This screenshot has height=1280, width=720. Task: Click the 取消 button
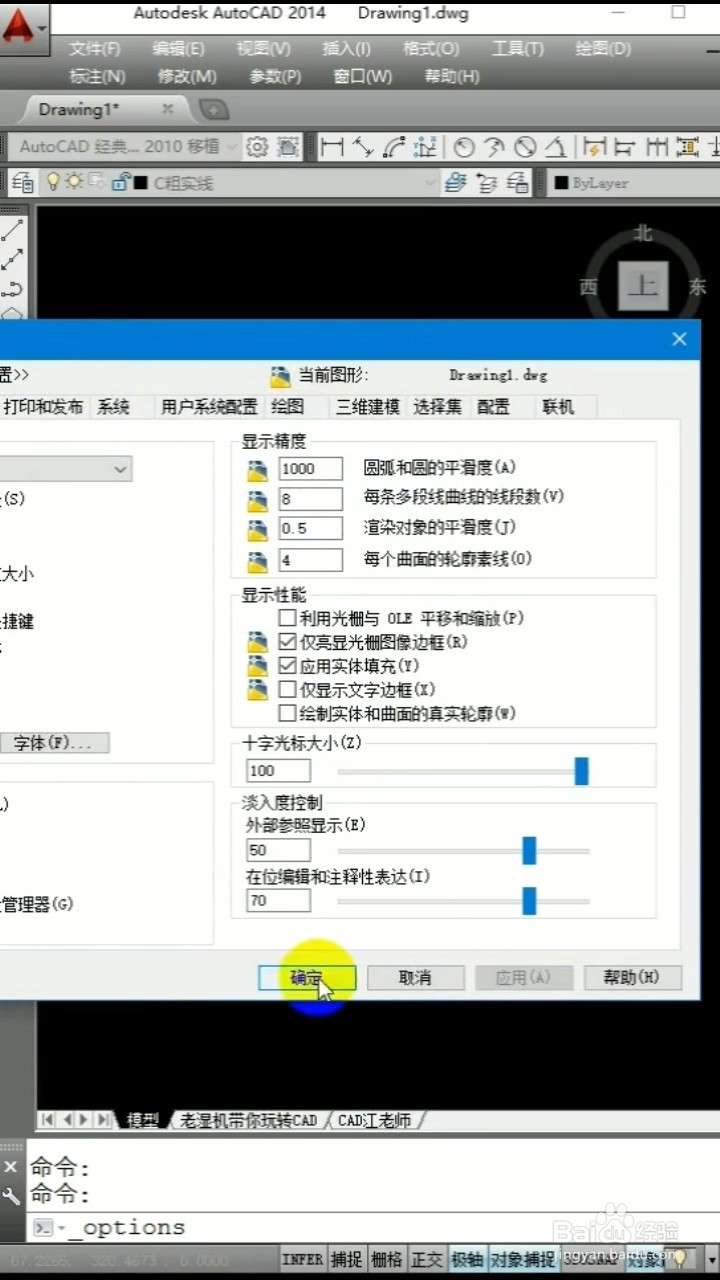(415, 978)
